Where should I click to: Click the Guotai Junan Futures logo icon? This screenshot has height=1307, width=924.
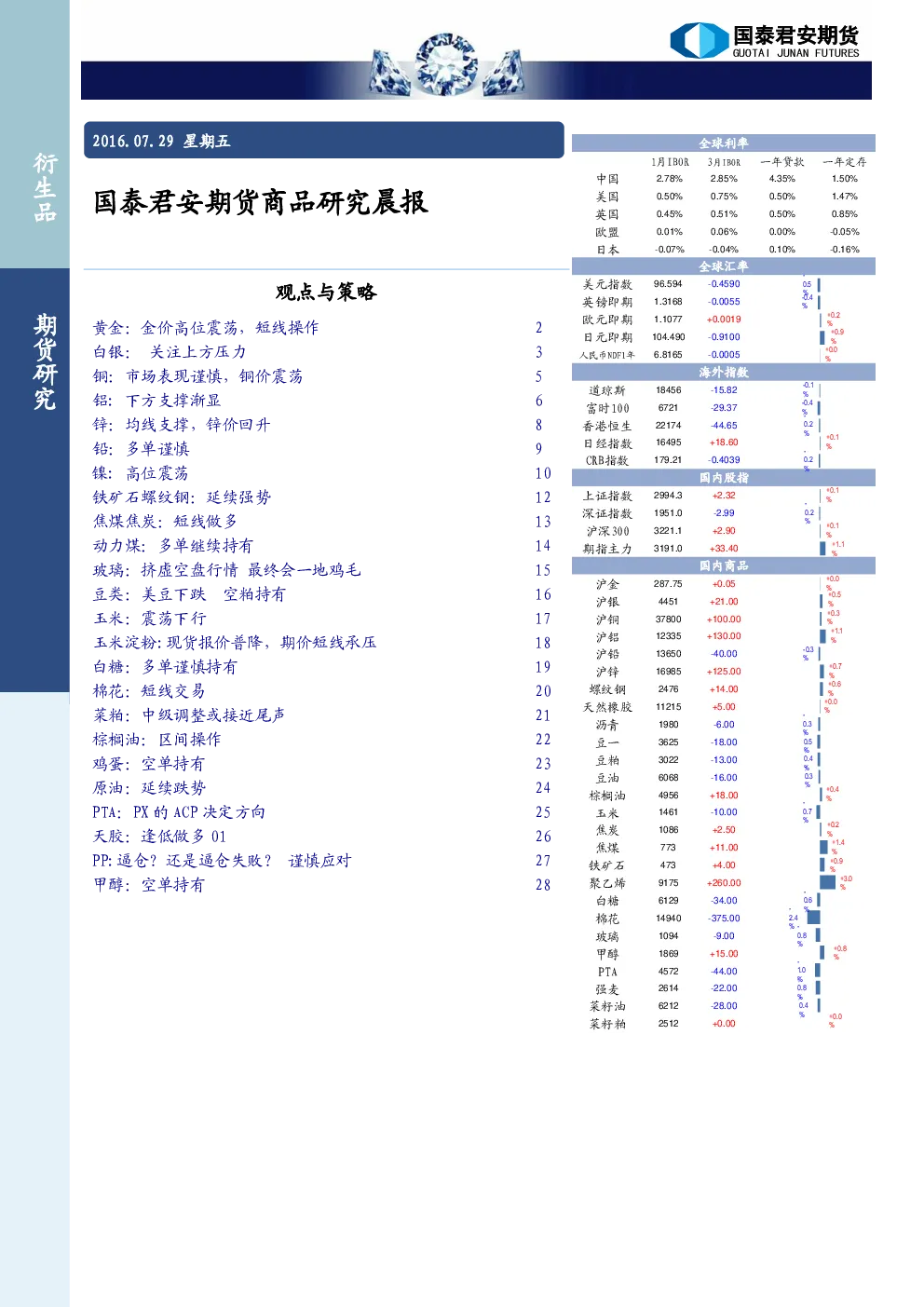coord(699,40)
